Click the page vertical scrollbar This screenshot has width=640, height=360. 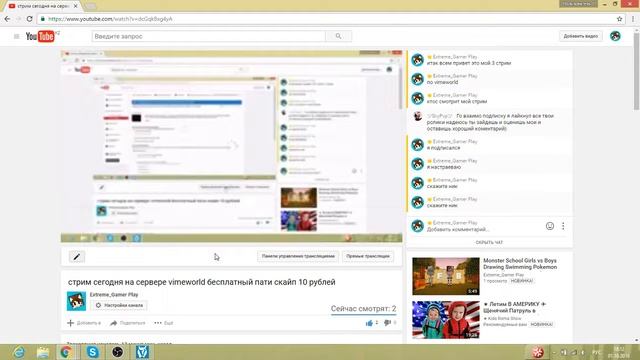(636, 71)
